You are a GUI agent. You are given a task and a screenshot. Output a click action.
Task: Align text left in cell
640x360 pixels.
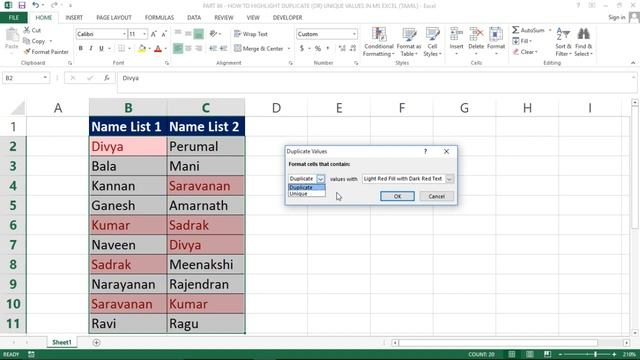pos(178,49)
